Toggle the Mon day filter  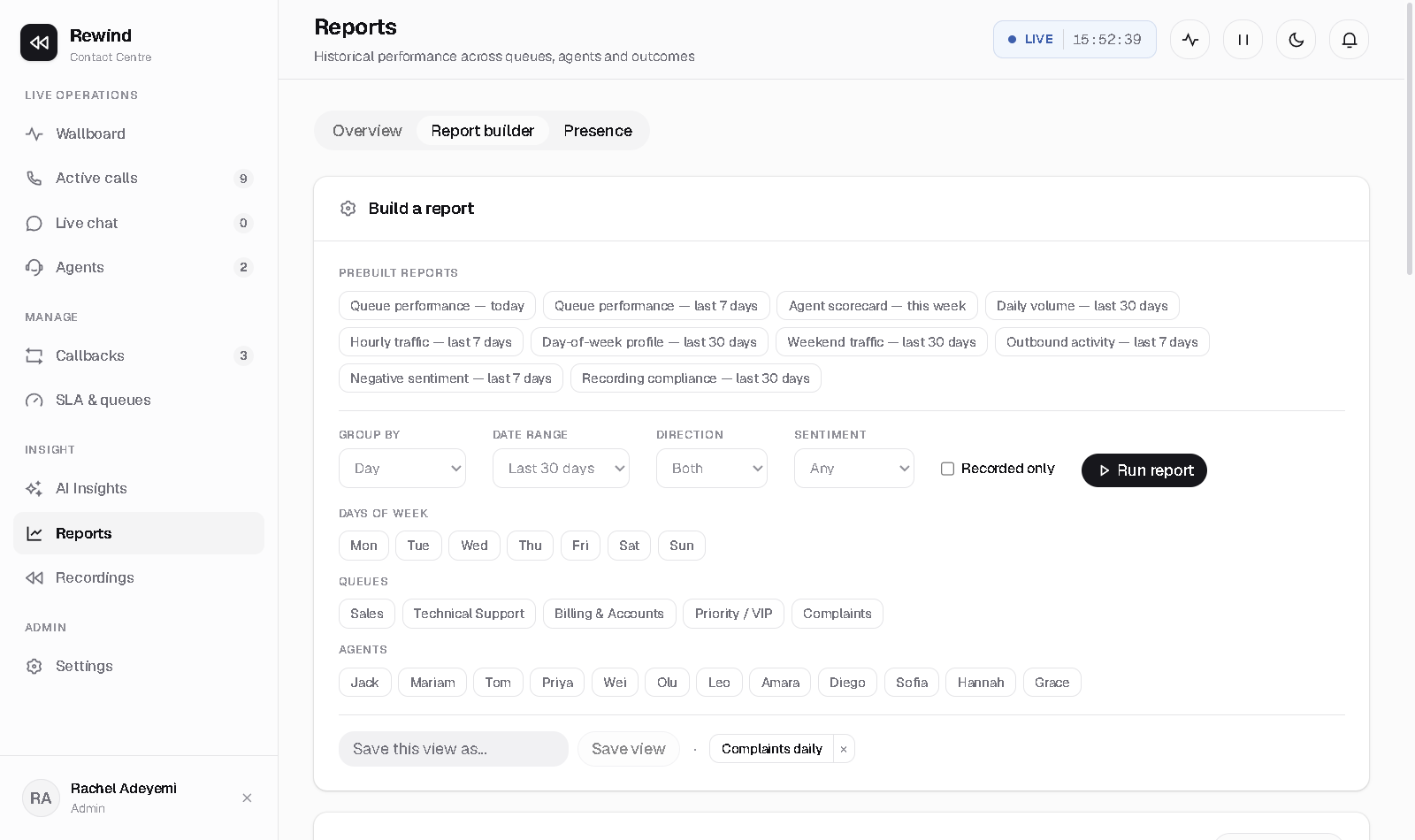click(363, 546)
